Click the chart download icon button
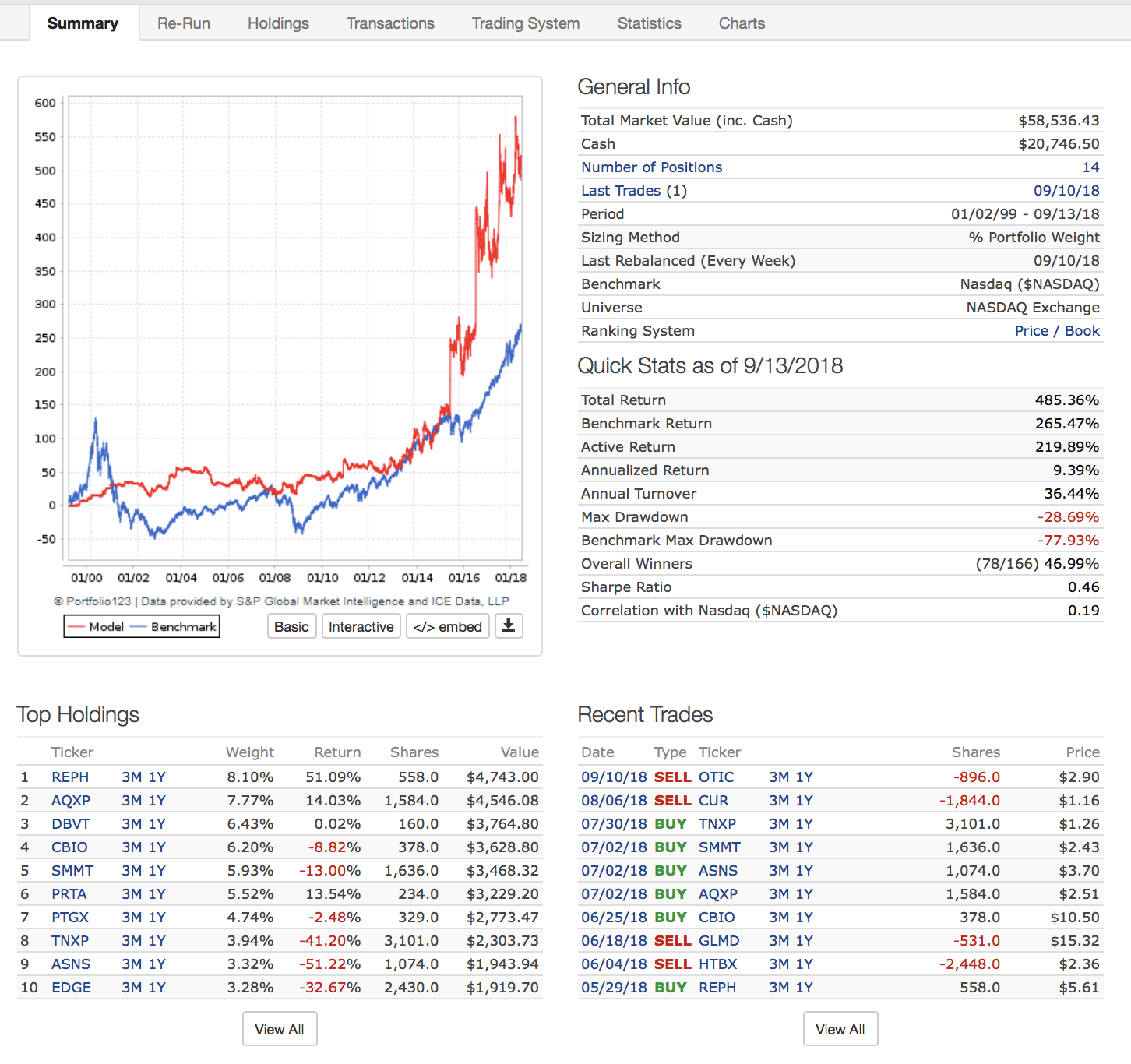 pos(509,626)
